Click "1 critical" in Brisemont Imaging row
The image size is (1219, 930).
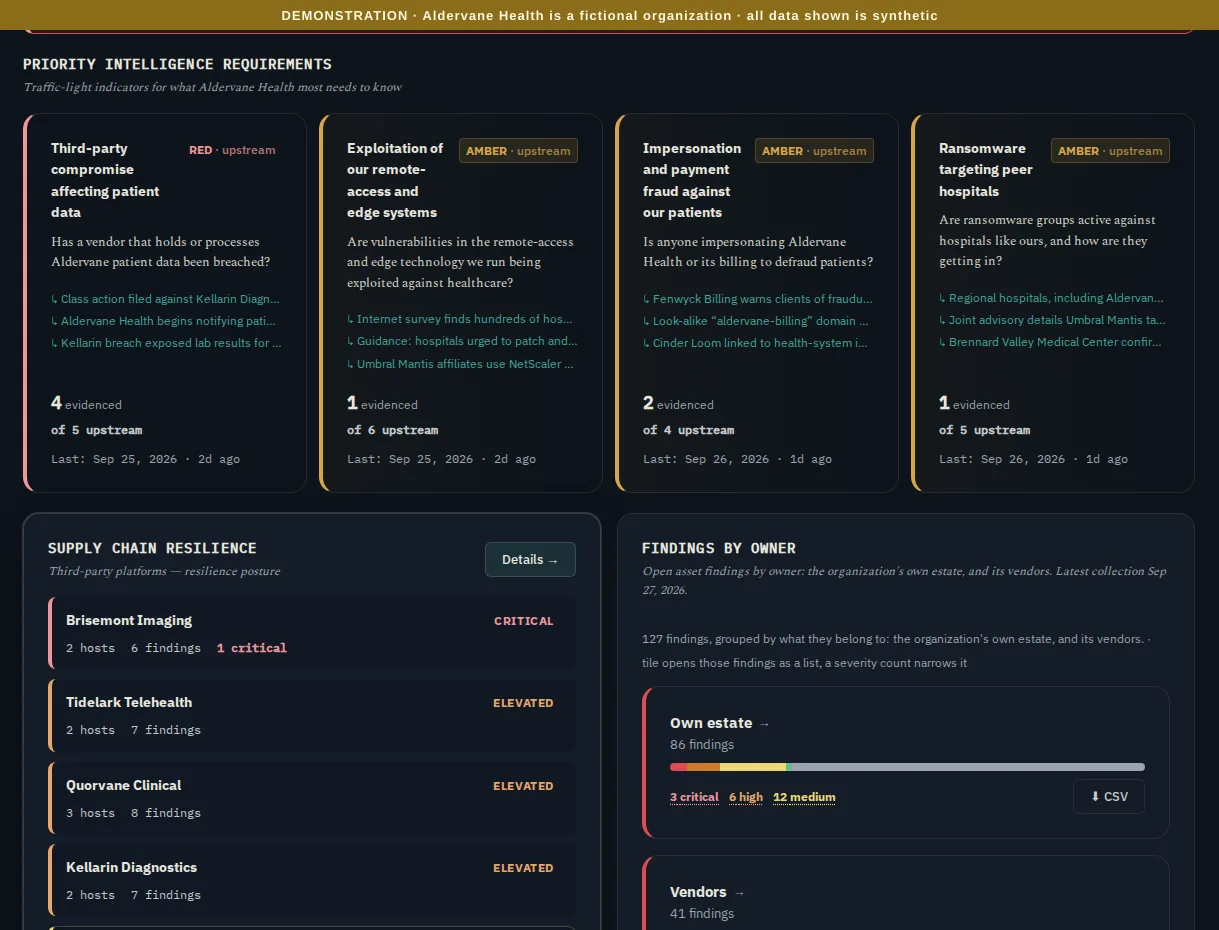coord(252,648)
